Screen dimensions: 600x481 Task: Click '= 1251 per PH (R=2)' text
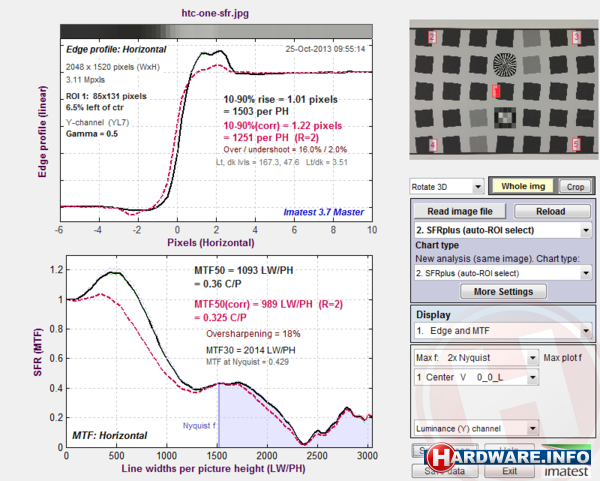pyautogui.click(x=271, y=137)
